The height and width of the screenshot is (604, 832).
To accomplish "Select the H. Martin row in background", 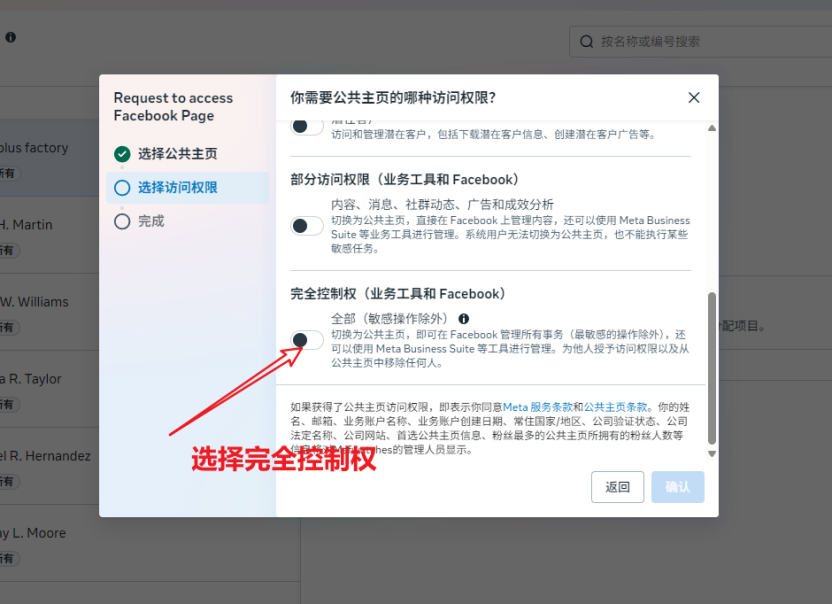I will (x=49, y=235).
